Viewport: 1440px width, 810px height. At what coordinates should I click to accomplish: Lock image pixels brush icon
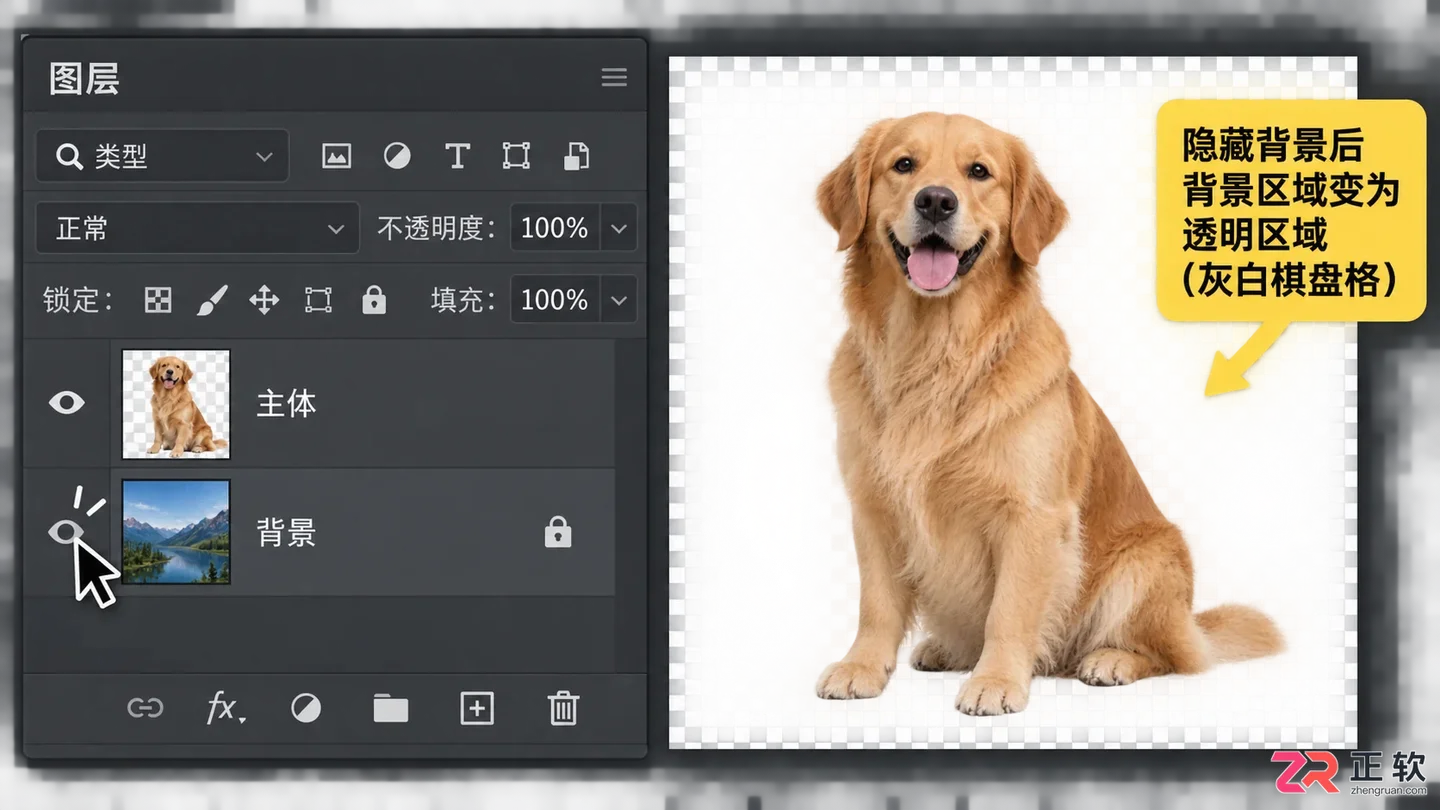(211, 300)
